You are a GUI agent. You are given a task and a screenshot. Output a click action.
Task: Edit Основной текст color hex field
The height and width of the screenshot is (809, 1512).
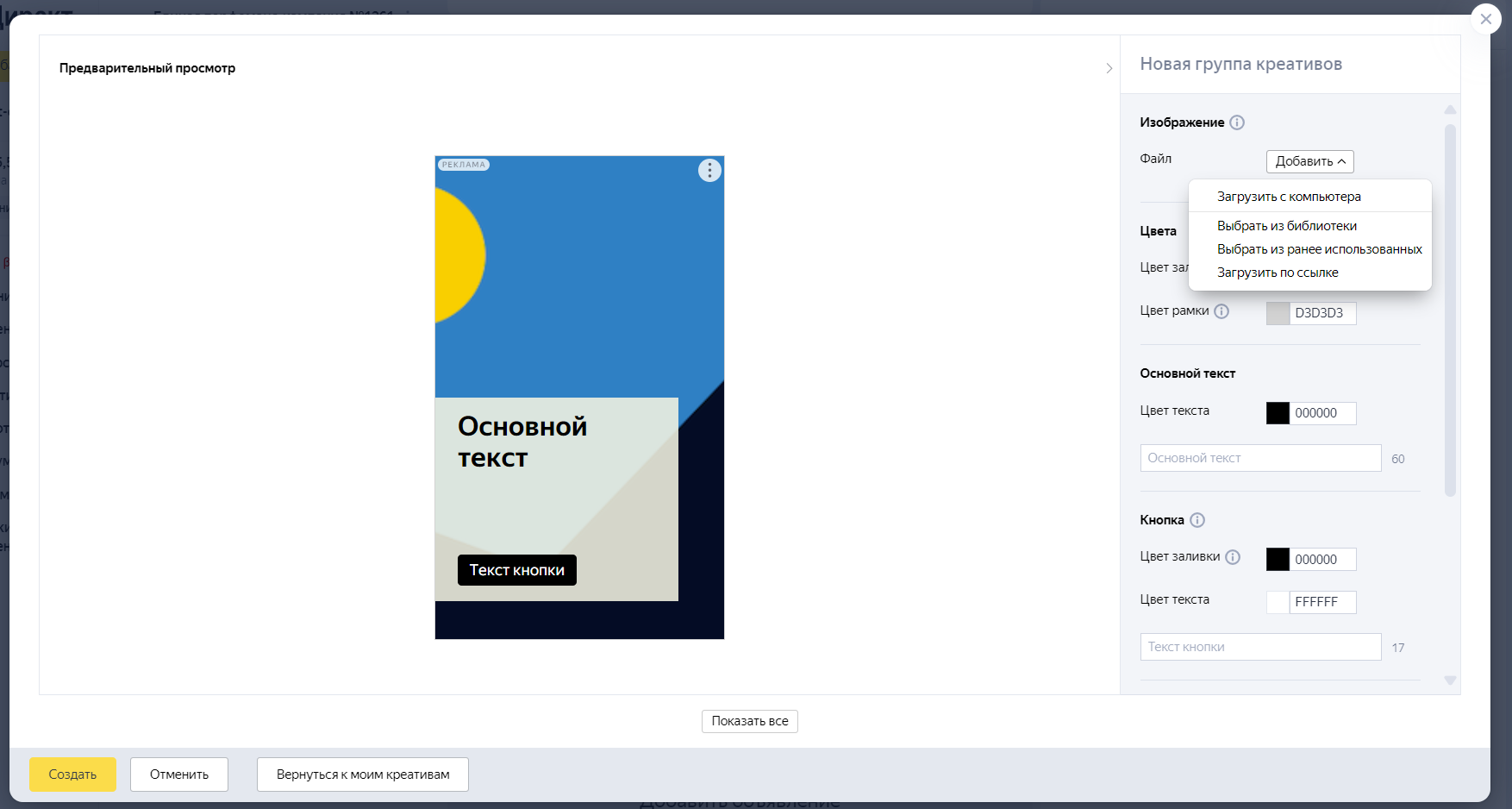[x=1323, y=413]
